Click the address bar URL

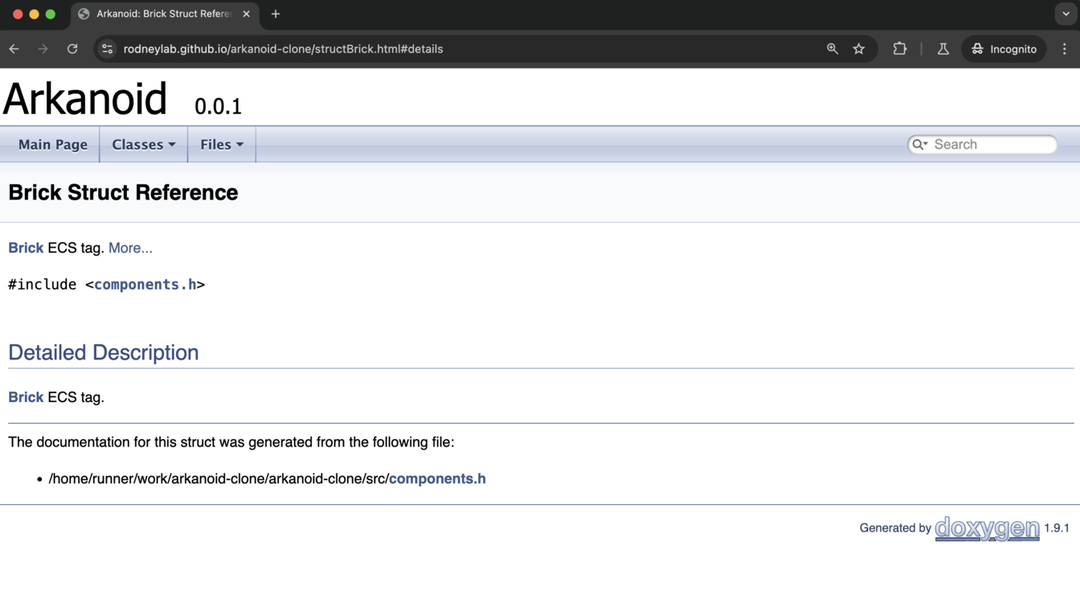coord(283,49)
